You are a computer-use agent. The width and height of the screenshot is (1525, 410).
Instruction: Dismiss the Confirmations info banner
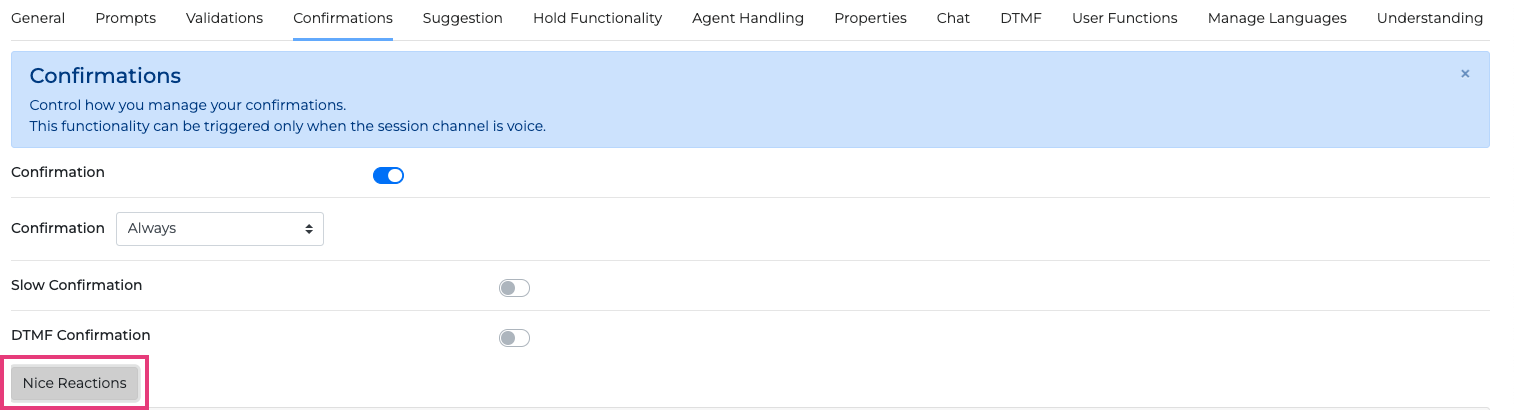pos(1465,74)
